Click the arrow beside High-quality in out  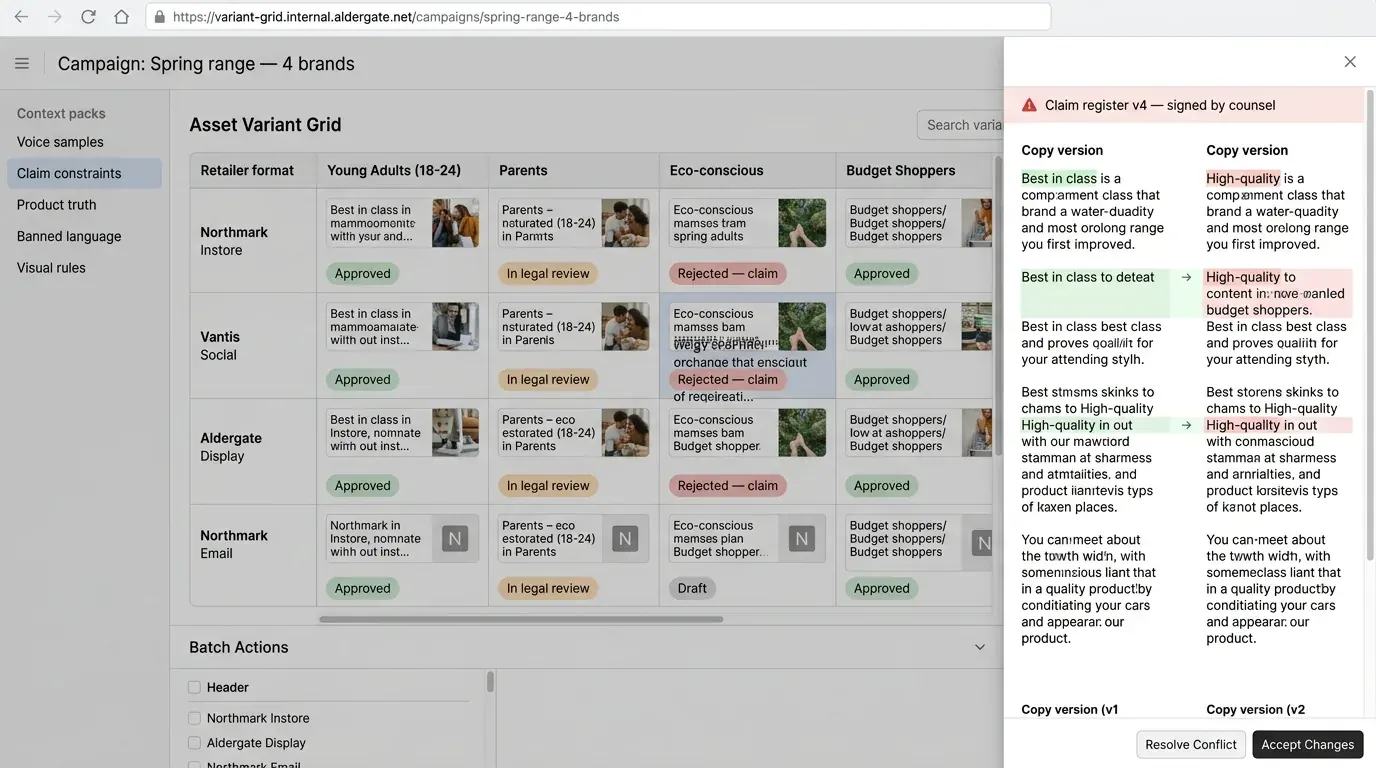[1186, 425]
